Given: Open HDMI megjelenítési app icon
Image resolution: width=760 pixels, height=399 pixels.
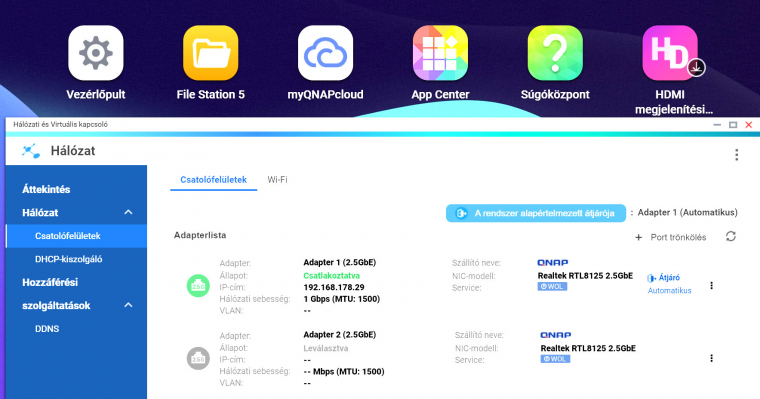Looking at the screenshot, I should (x=670, y=53).
